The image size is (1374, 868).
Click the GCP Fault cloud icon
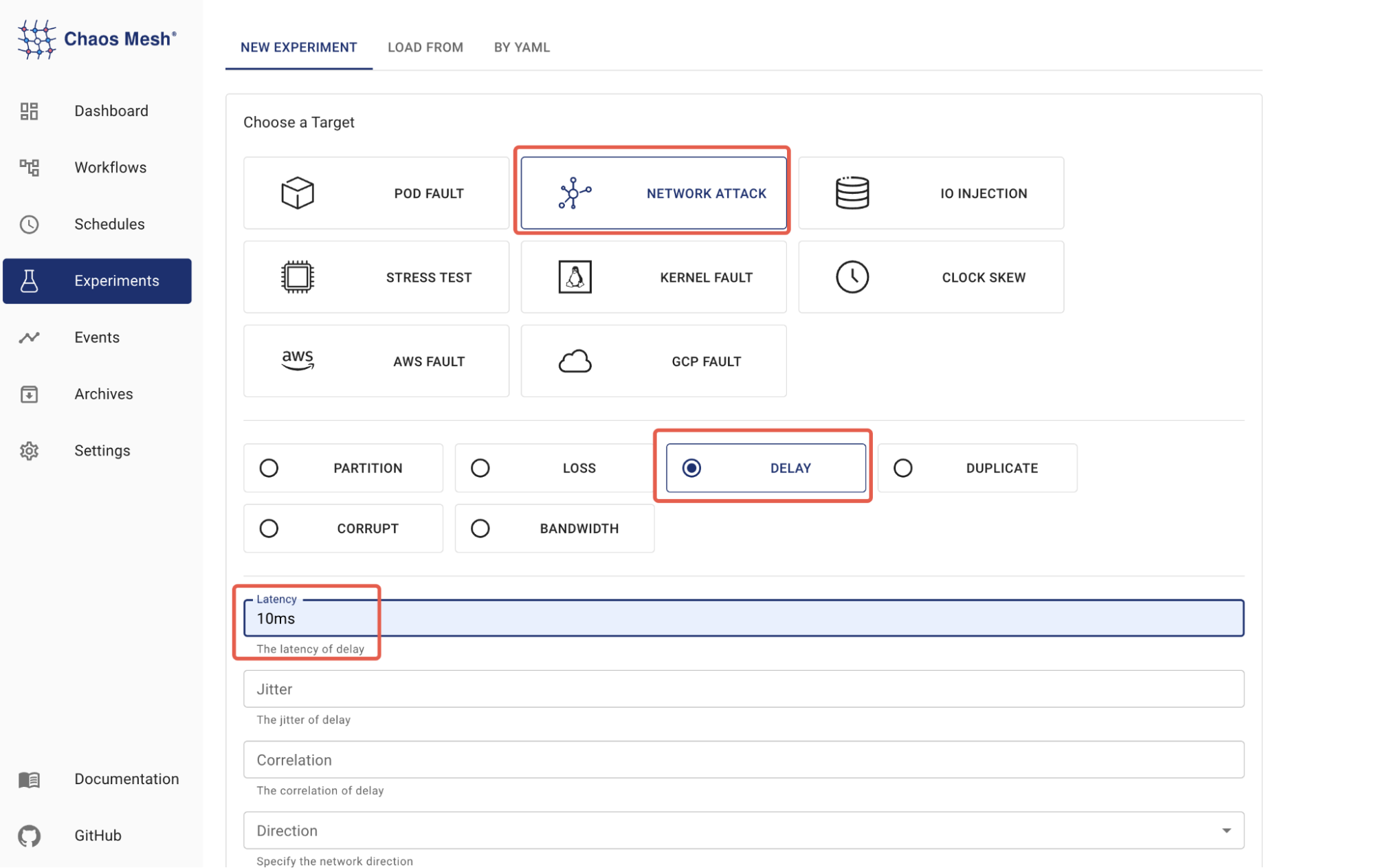click(575, 361)
